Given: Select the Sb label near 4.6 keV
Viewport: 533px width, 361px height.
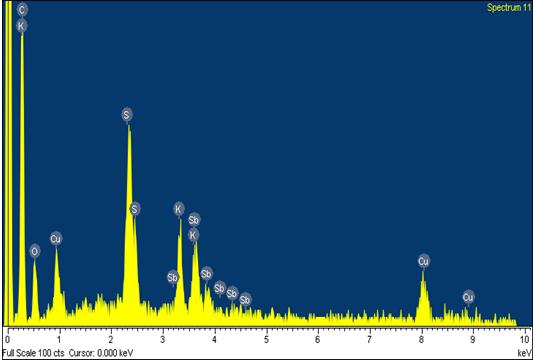Looking at the screenshot, I should (245, 299).
